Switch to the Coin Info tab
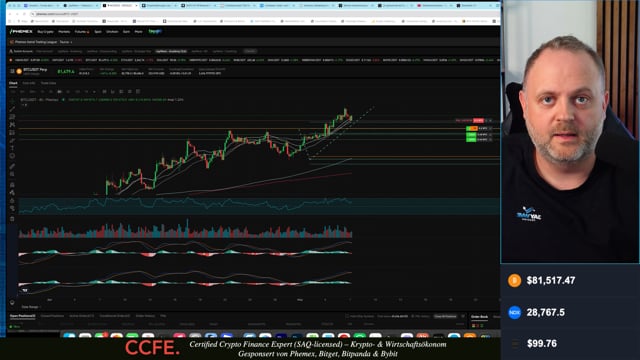Screen dimensions: 640x360 point(29,83)
